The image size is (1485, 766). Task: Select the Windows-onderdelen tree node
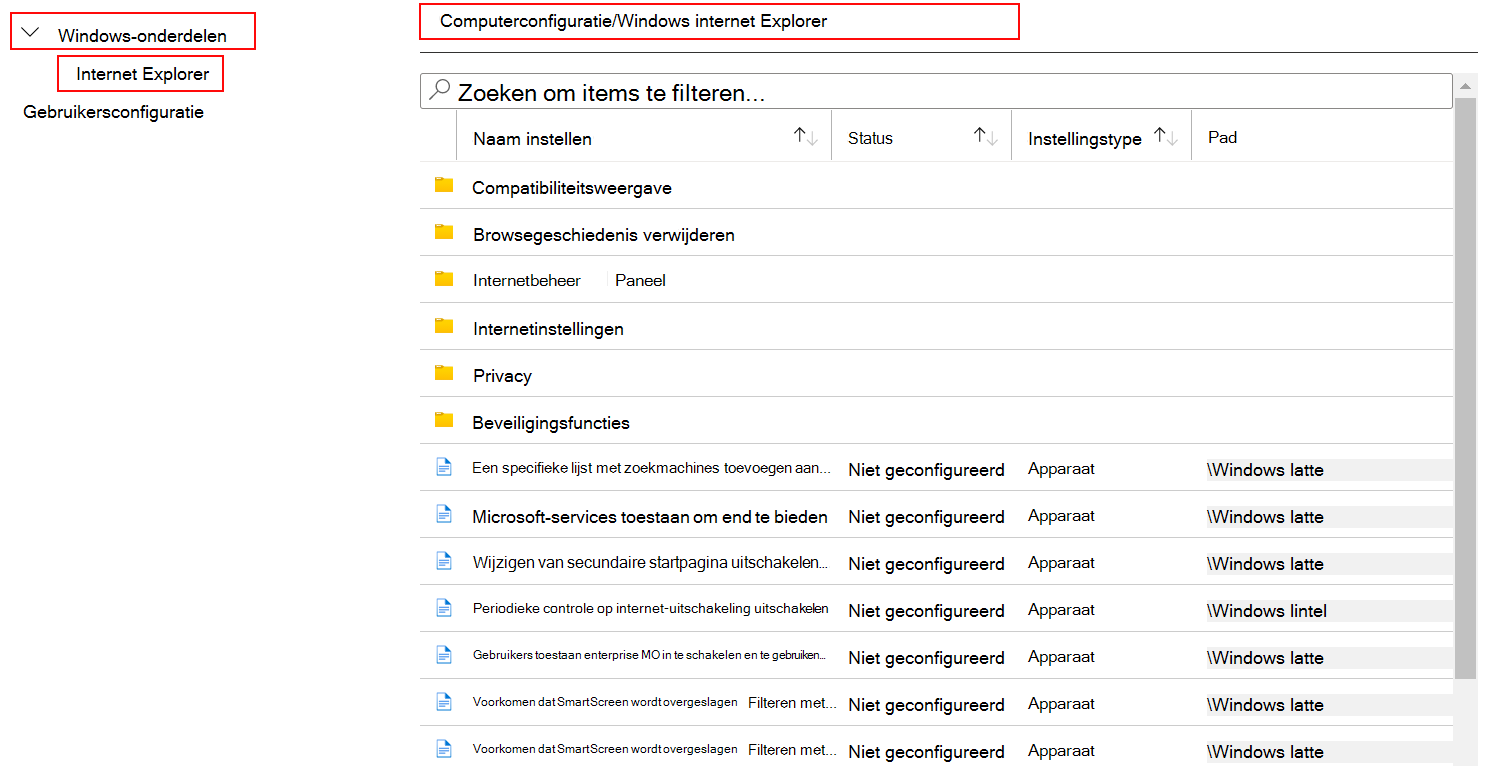tap(142, 36)
